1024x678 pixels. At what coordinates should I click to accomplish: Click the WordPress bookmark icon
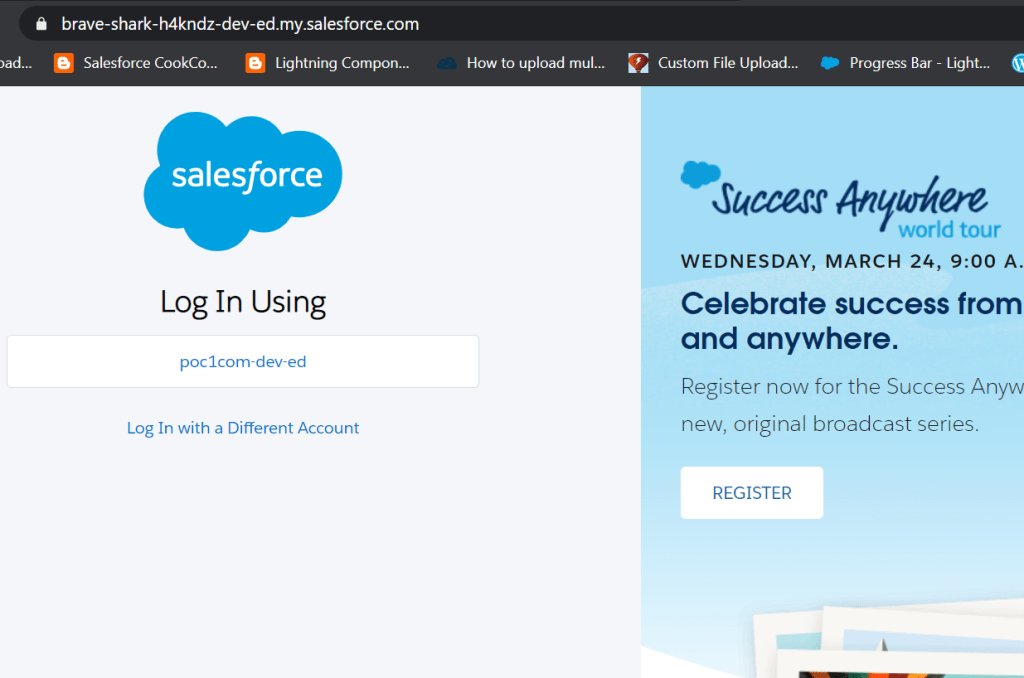coord(1018,63)
